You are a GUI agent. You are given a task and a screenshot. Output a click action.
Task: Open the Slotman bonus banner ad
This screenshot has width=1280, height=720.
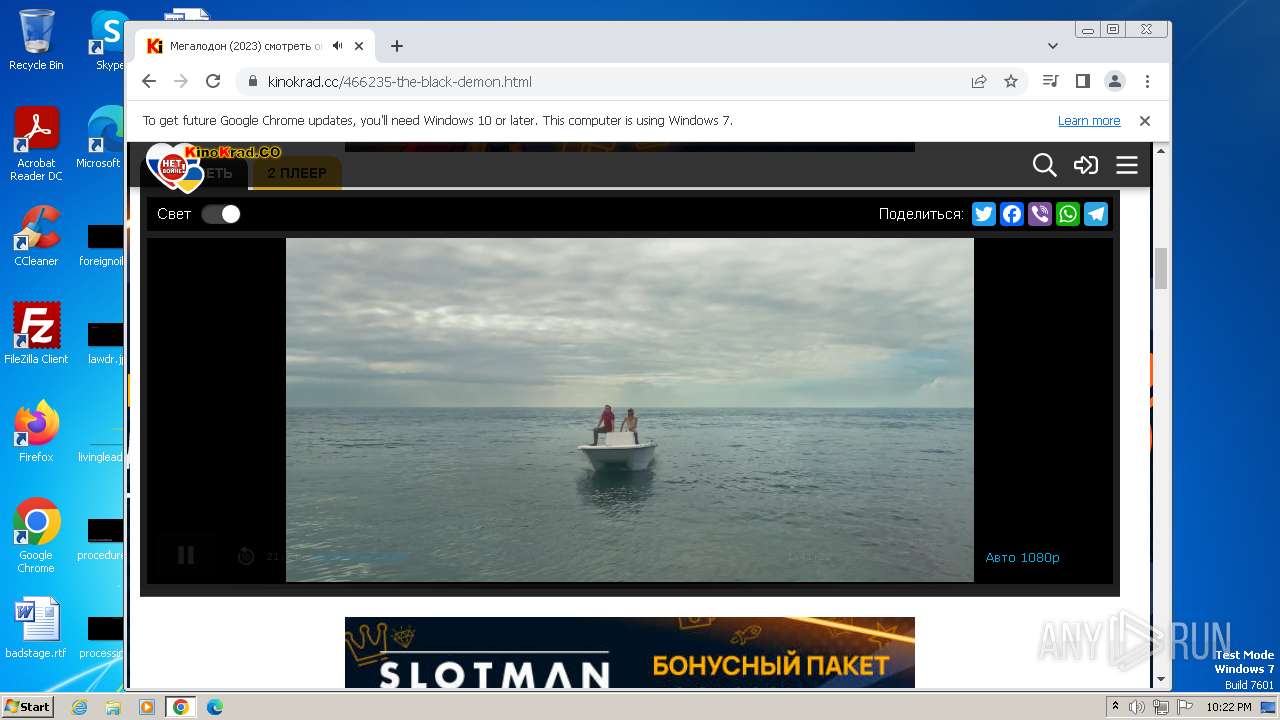click(630, 652)
